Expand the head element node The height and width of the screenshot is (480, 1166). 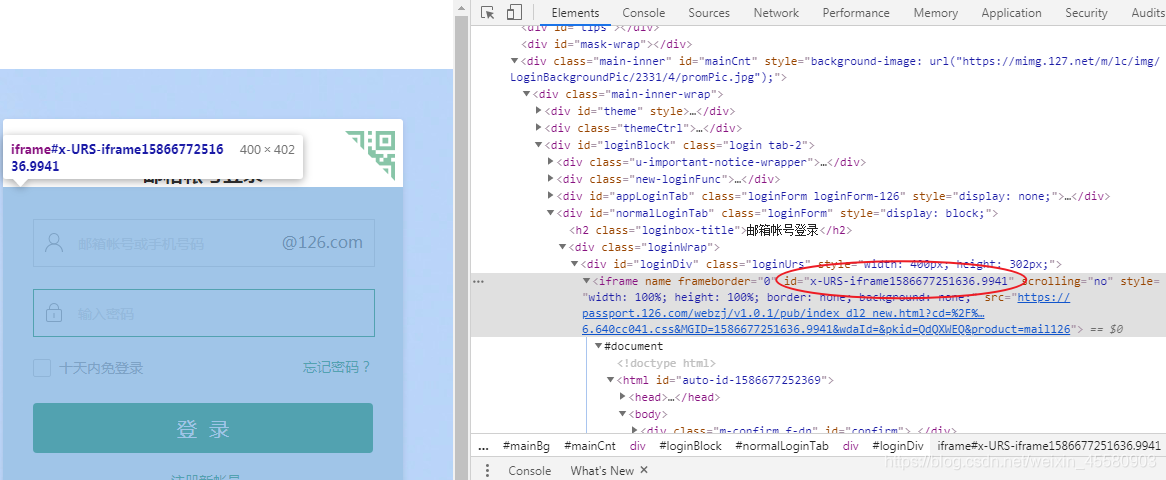(x=622, y=397)
